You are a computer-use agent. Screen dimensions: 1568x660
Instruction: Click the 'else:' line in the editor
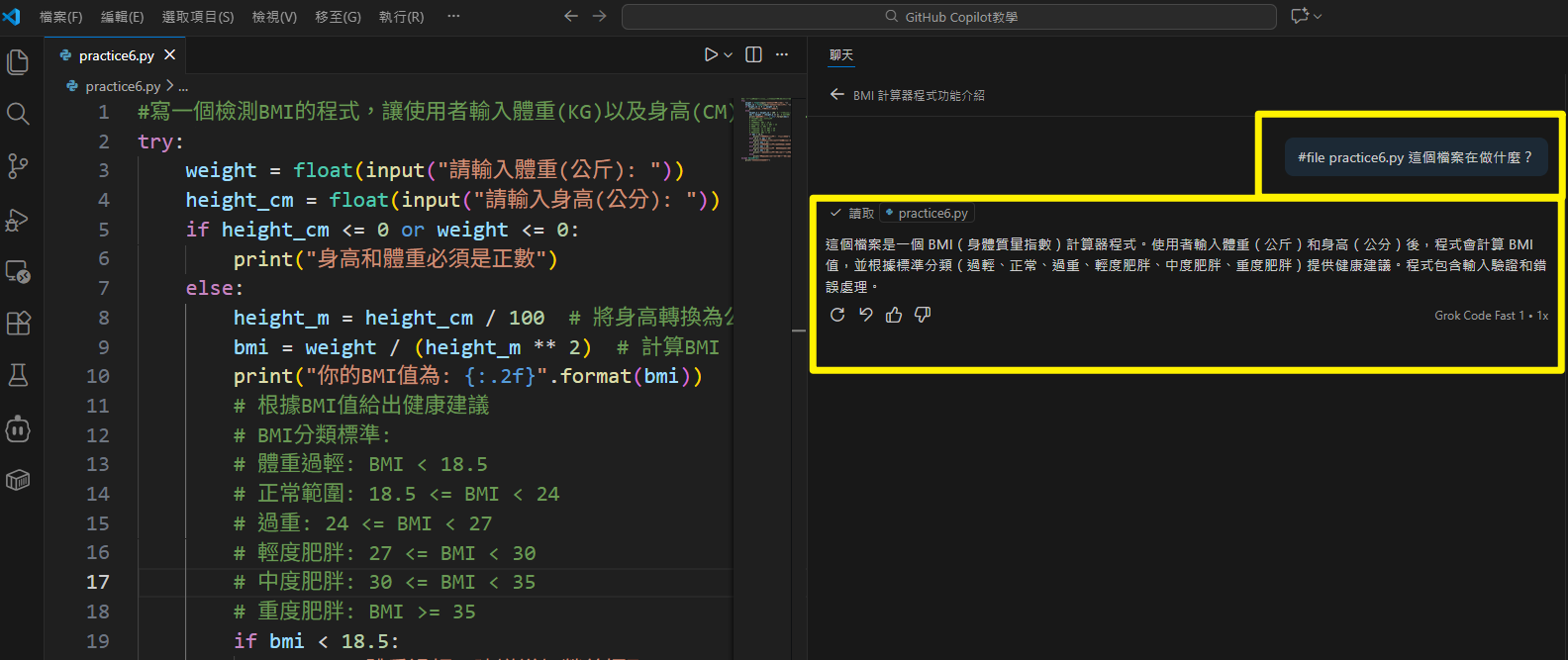point(214,288)
